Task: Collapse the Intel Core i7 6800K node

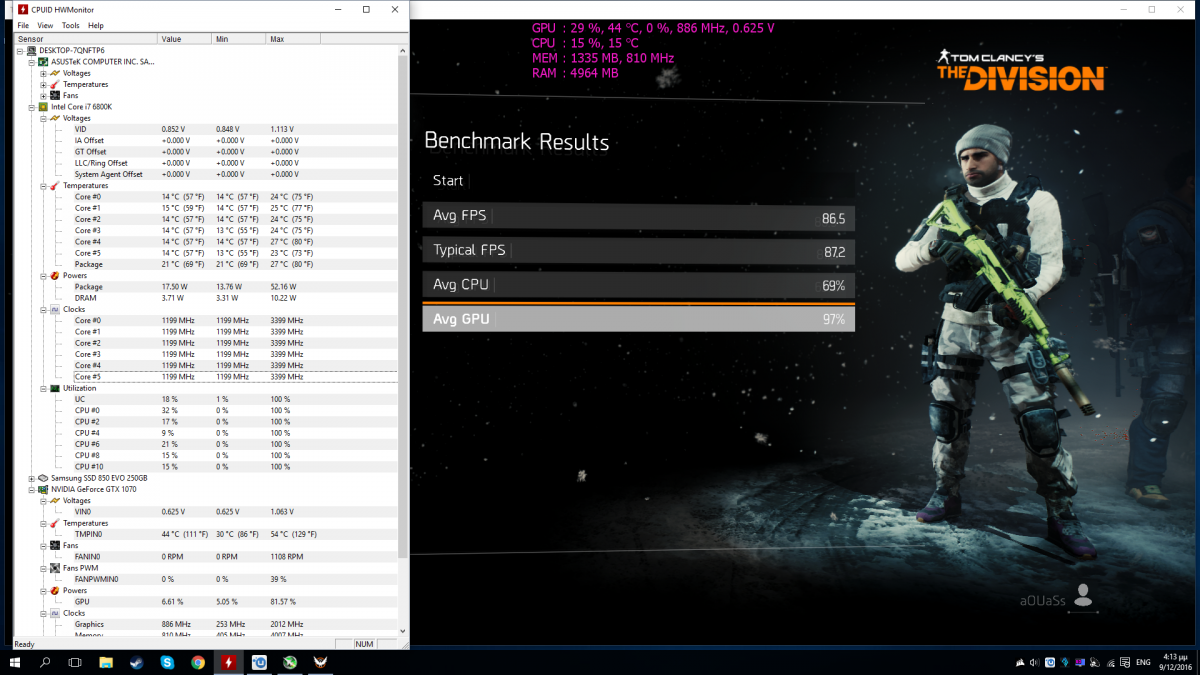Action: coord(32,106)
